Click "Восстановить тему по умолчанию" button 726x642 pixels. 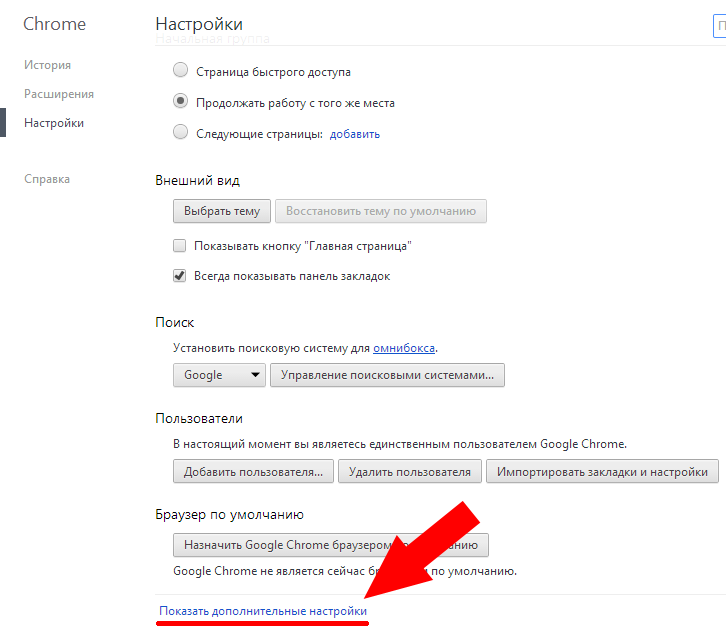click(381, 211)
